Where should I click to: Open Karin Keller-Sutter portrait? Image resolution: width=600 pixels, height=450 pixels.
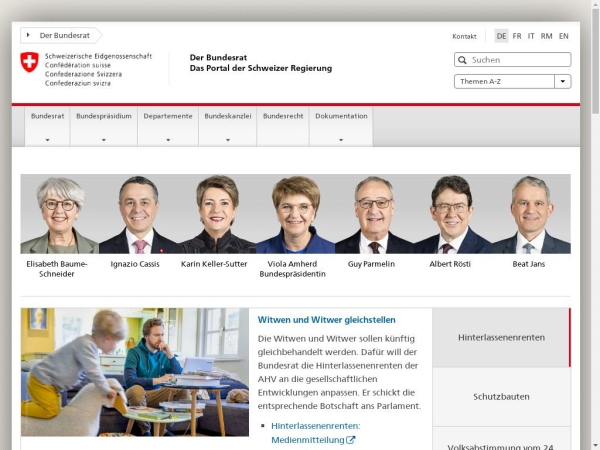[217, 214]
